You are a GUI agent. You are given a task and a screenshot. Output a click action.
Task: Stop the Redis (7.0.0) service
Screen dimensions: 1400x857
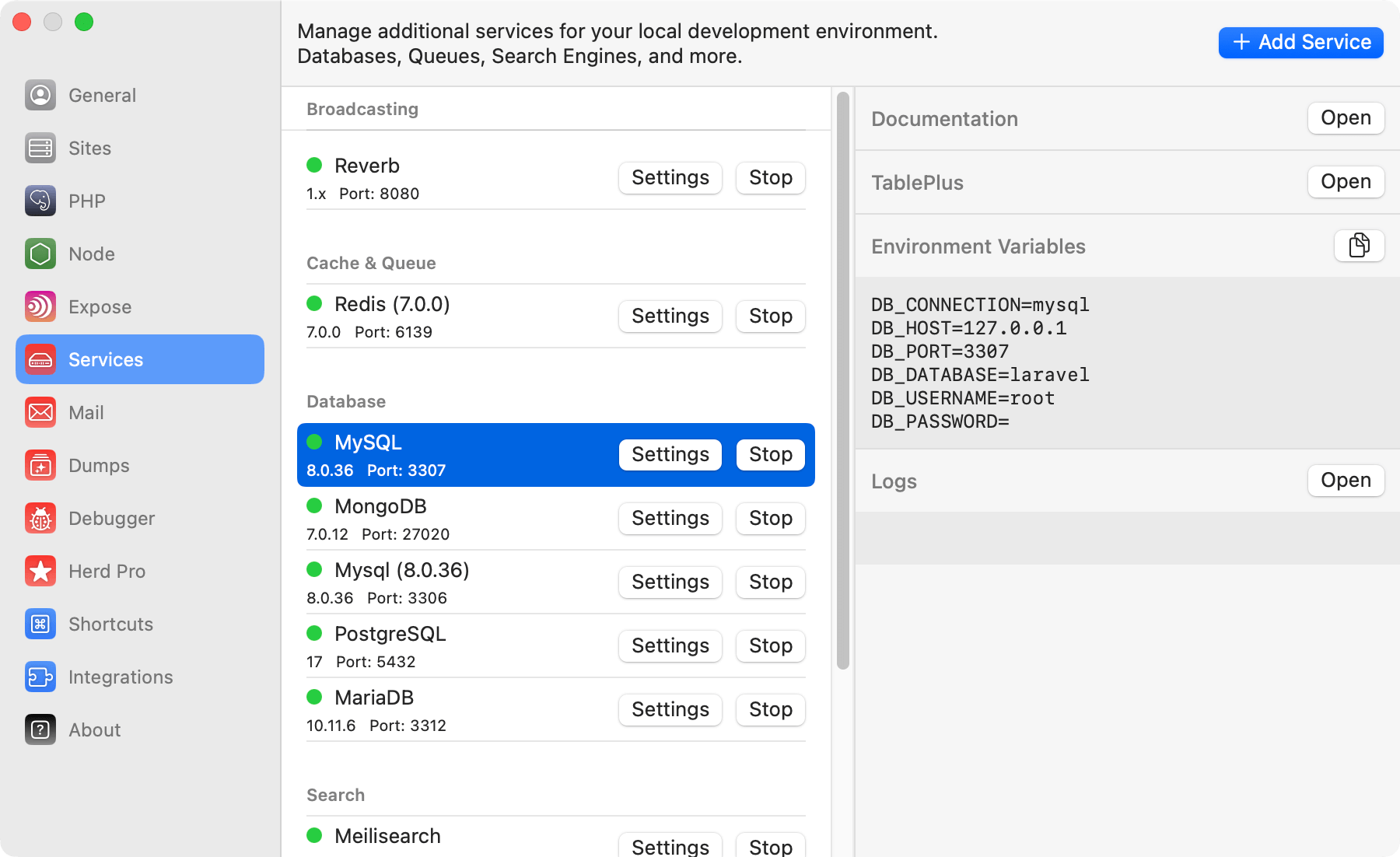[771, 316]
